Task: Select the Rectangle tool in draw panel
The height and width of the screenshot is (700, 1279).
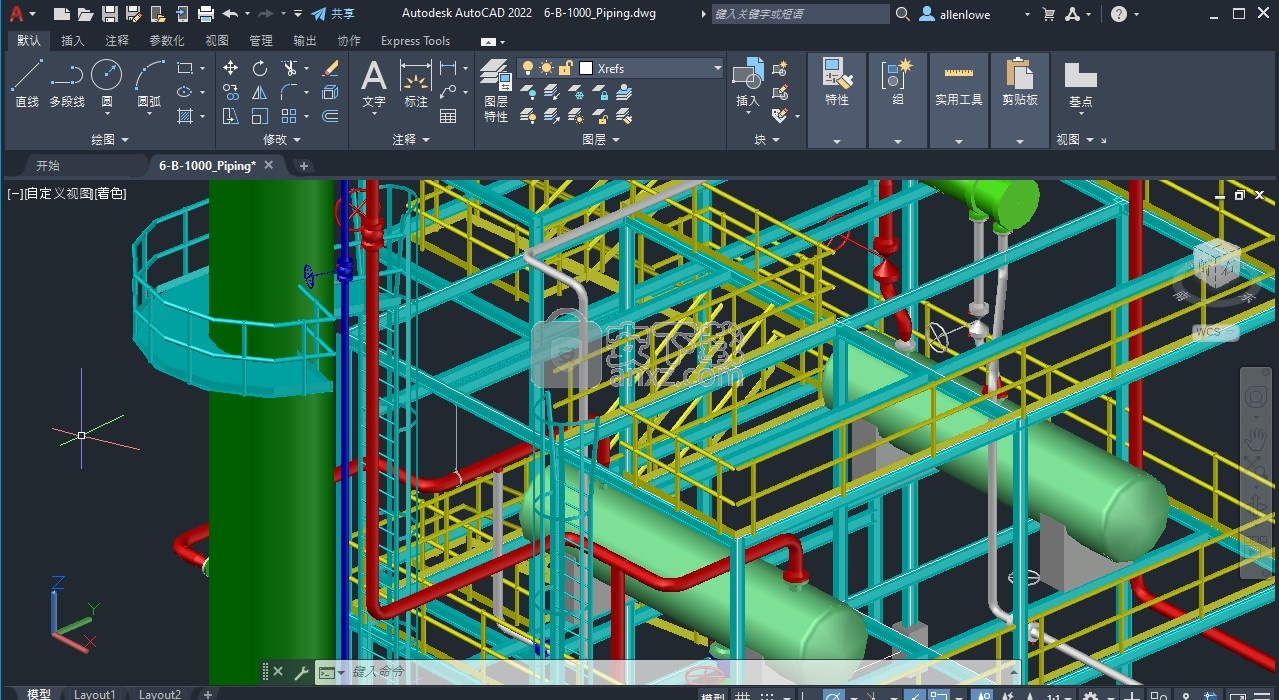Action: pyautogui.click(x=185, y=68)
